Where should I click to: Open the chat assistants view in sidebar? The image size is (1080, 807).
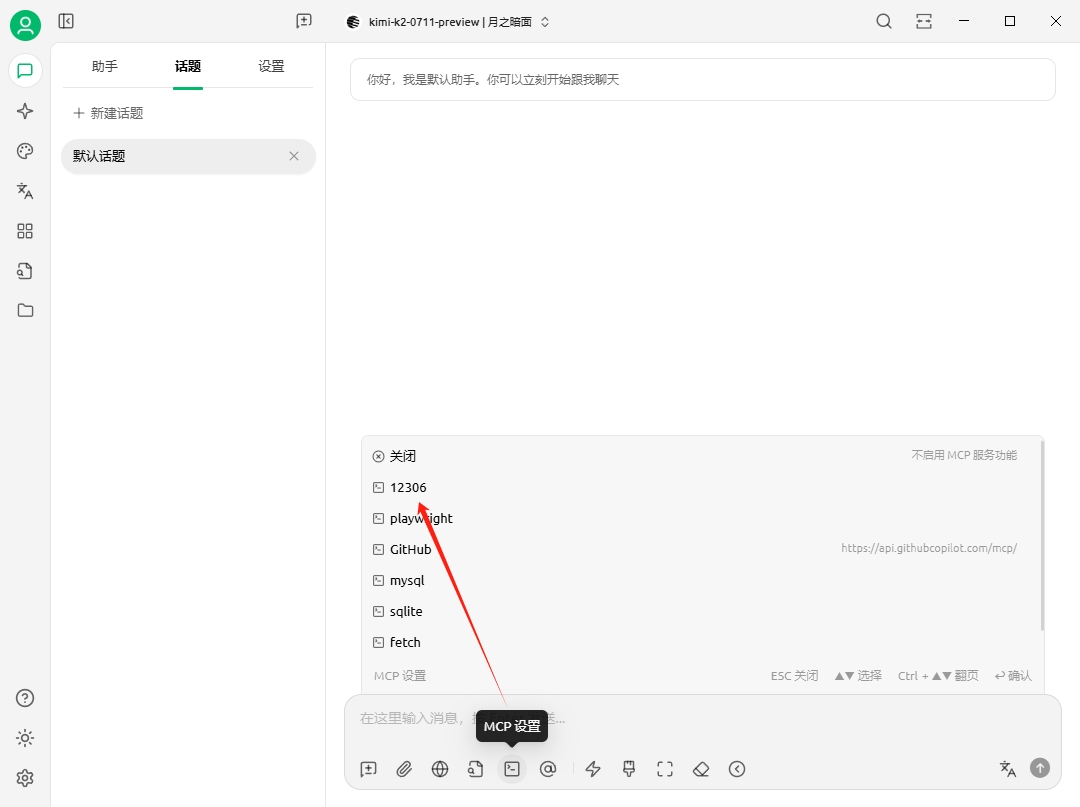(x=25, y=71)
